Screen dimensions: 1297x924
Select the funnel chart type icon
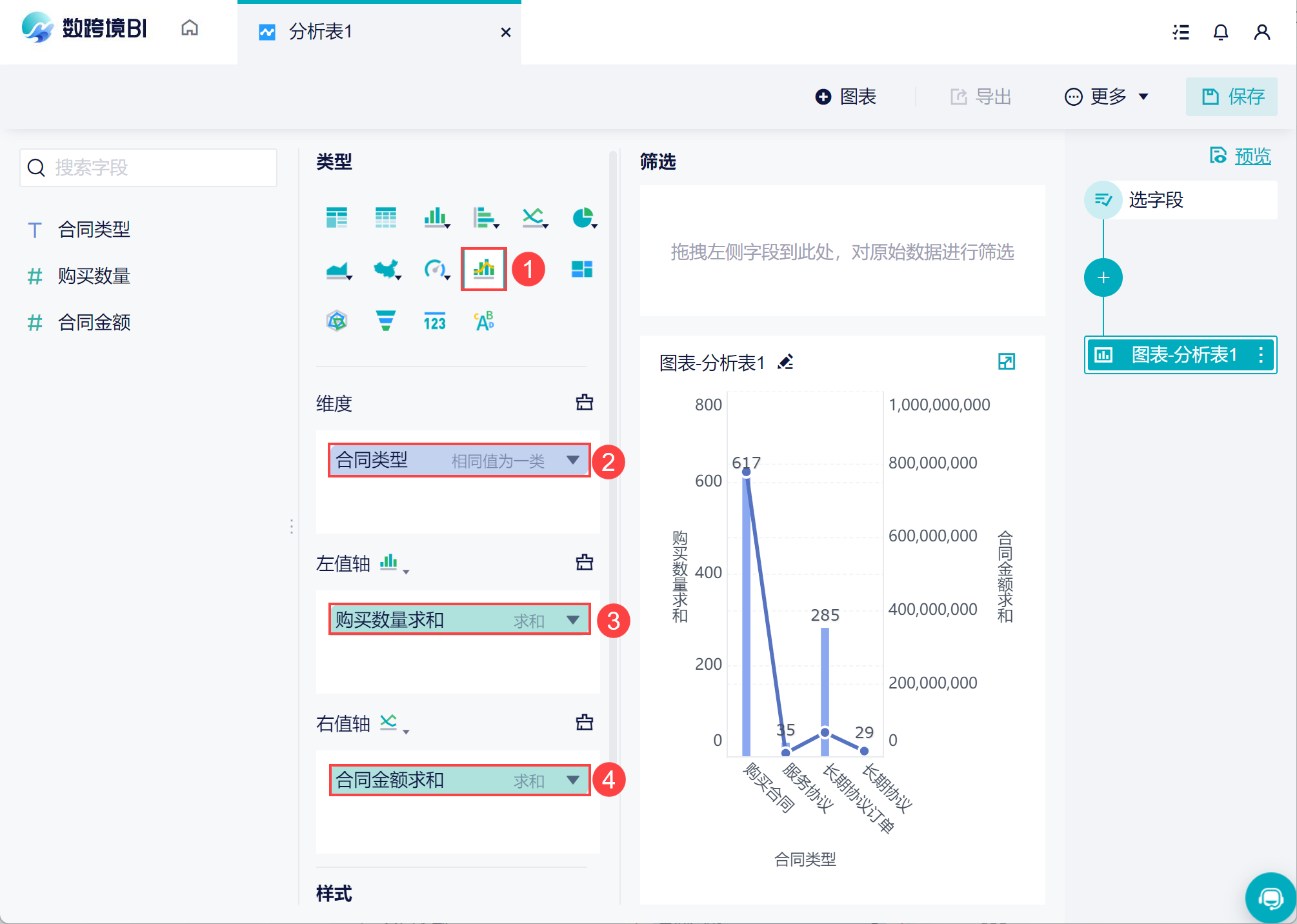click(x=385, y=320)
